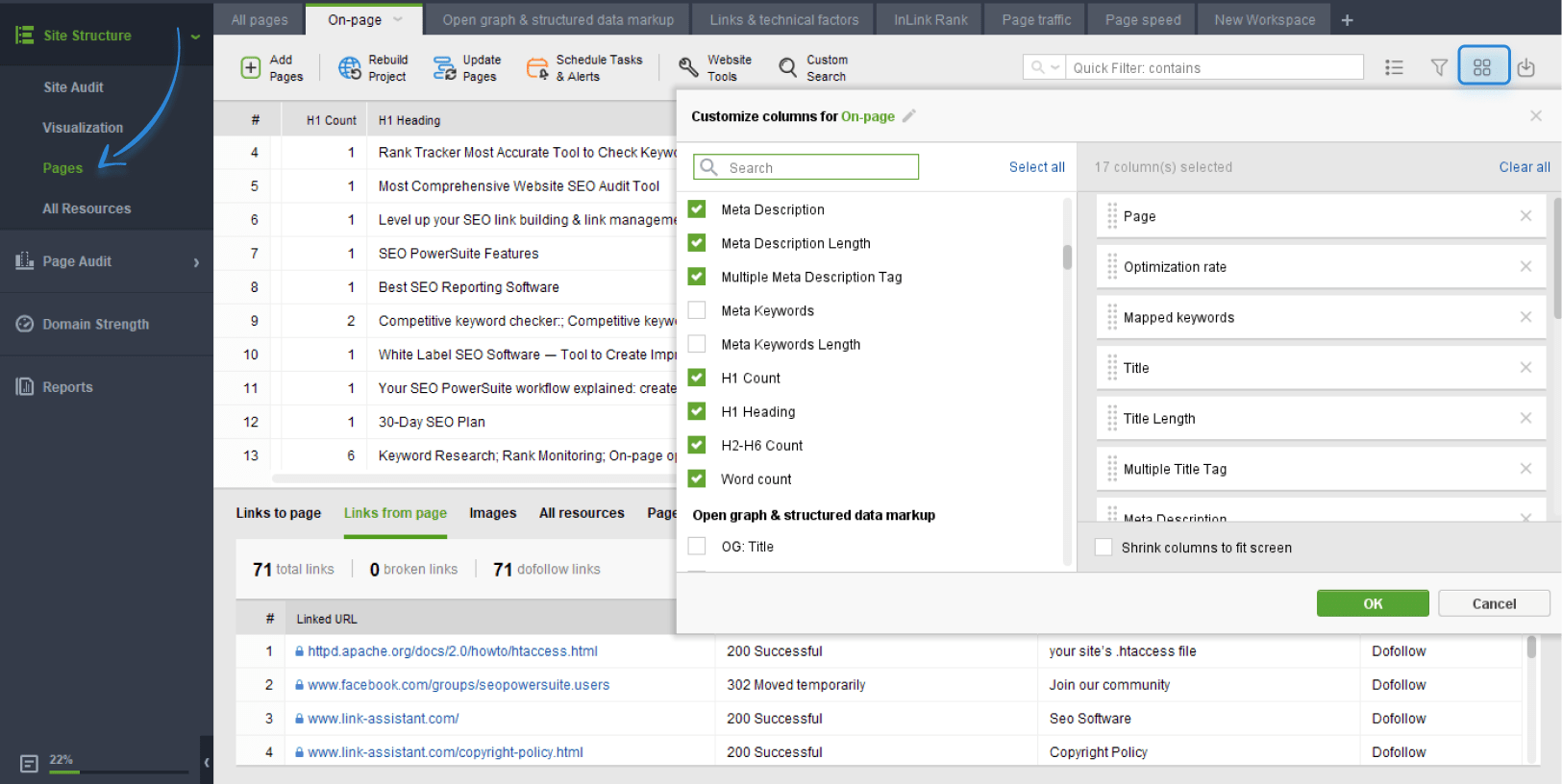Open the Images tab
This screenshot has height=784, width=1562.
(492, 513)
